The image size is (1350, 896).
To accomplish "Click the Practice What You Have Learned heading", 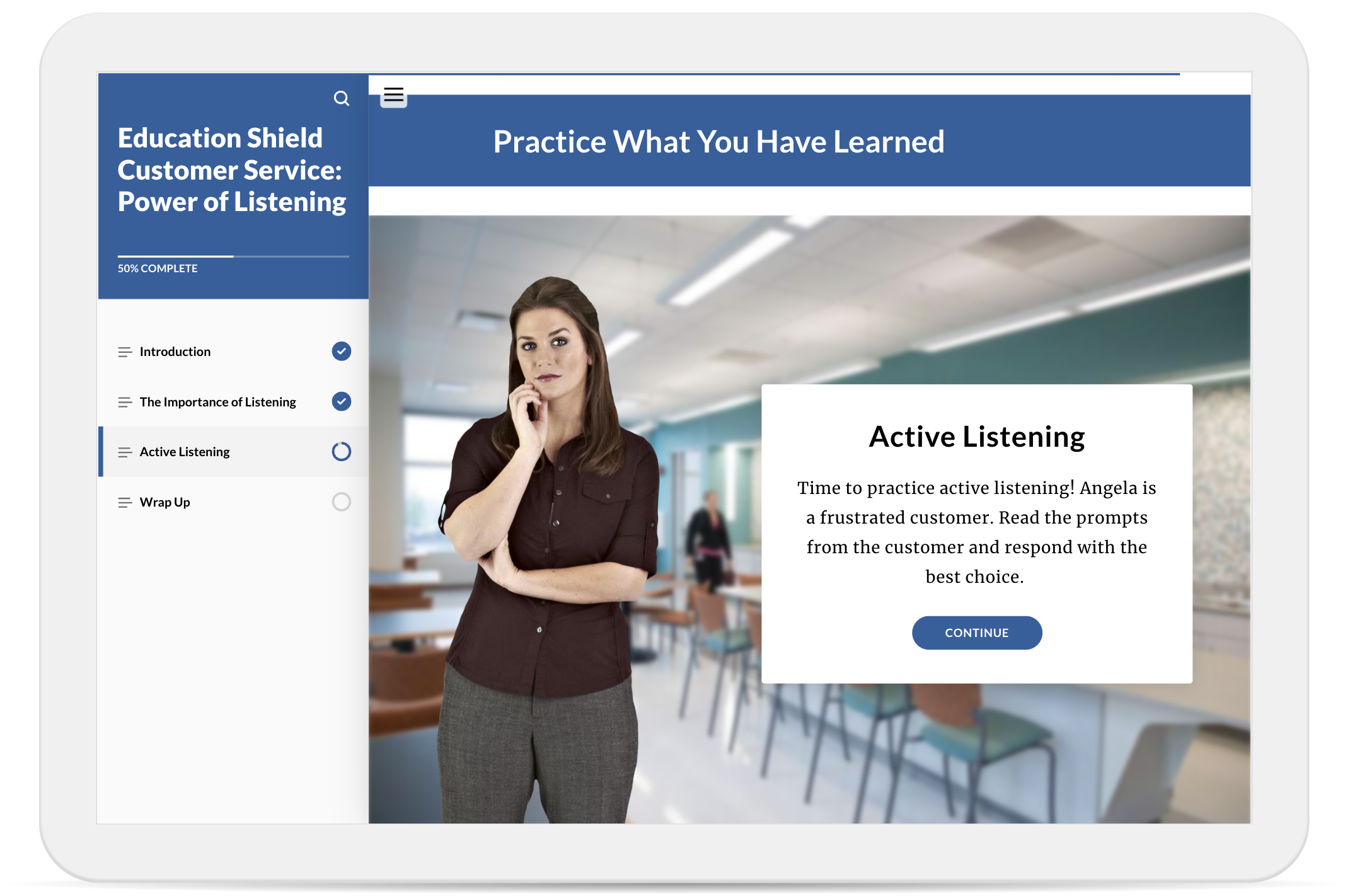I will pyautogui.click(x=718, y=142).
